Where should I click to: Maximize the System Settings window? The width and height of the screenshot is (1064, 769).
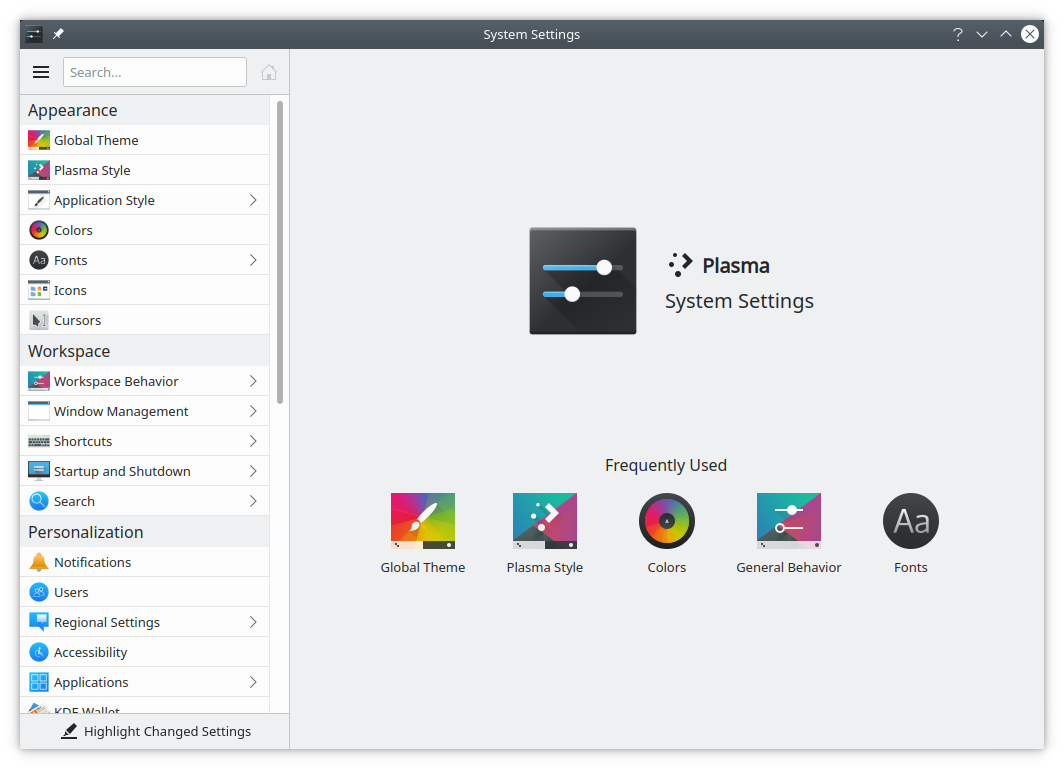tap(1006, 34)
